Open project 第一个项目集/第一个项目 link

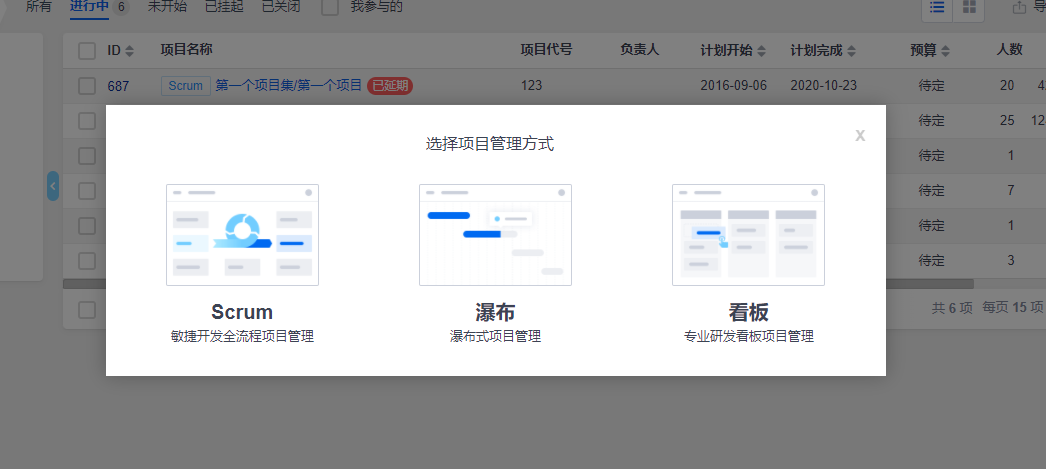click(x=289, y=85)
